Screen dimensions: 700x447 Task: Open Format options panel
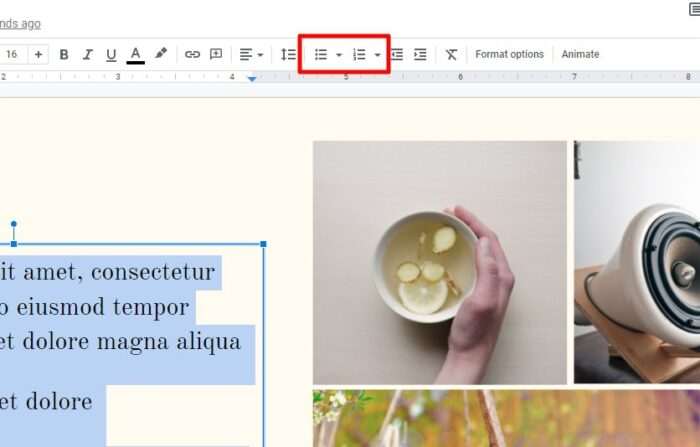(509, 54)
